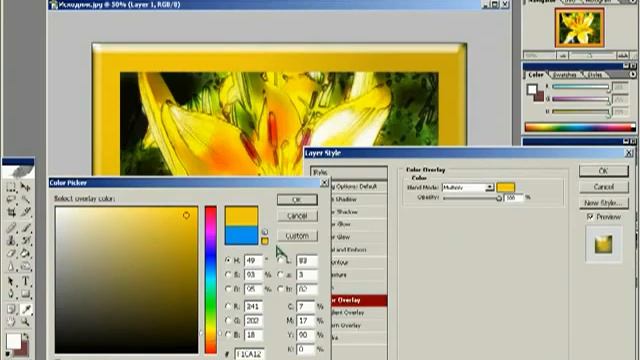
Task: Click the Custom button in Color Picker
Action: tap(297, 236)
